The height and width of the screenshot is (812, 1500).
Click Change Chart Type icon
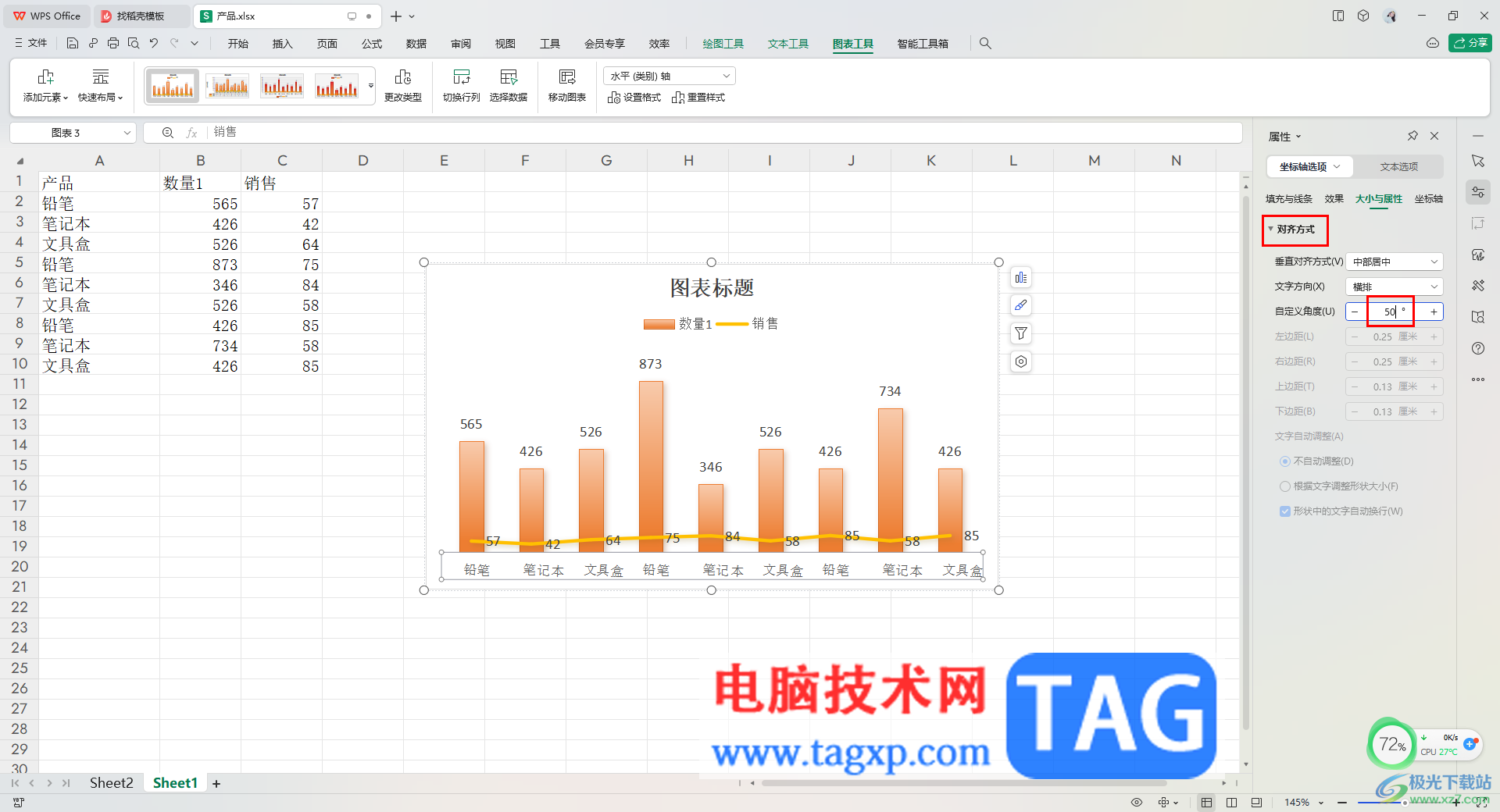point(403,86)
